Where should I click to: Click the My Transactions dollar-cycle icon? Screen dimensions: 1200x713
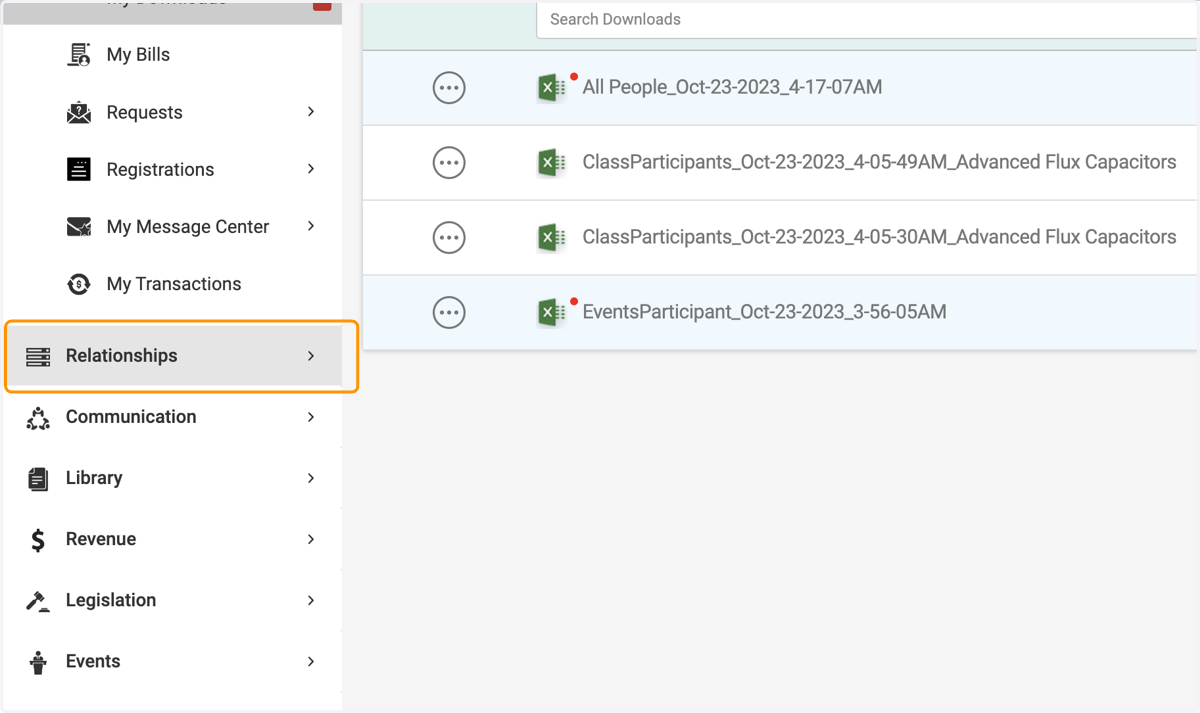click(x=79, y=284)
